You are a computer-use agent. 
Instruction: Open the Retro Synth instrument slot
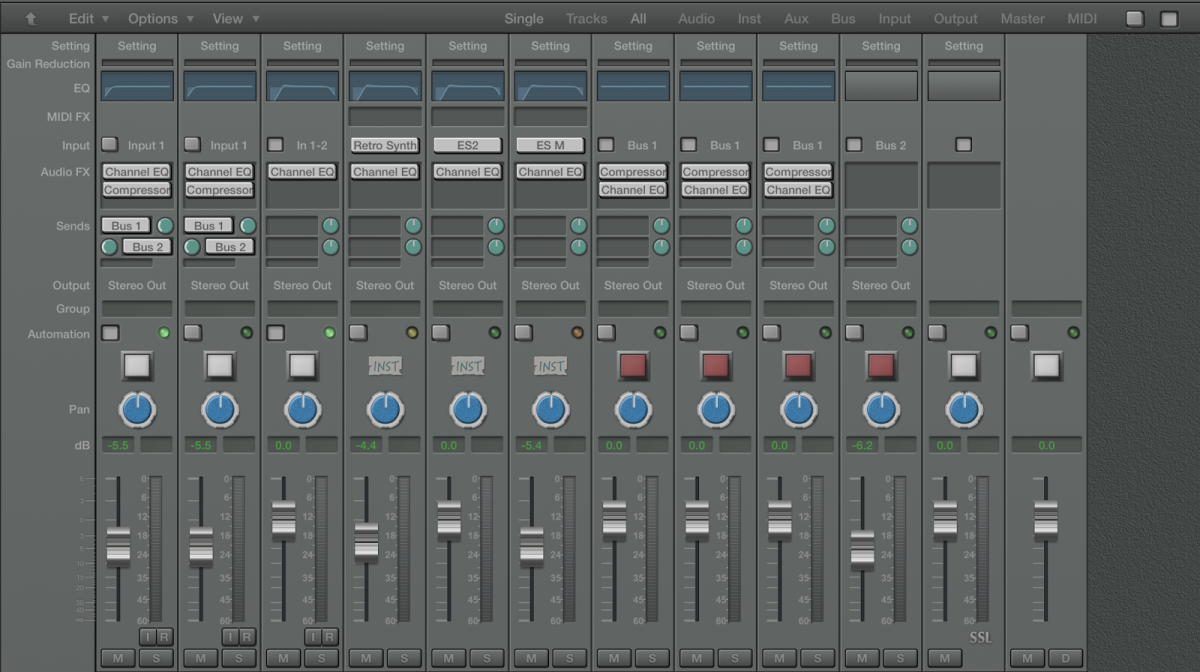tap(385, 145)
